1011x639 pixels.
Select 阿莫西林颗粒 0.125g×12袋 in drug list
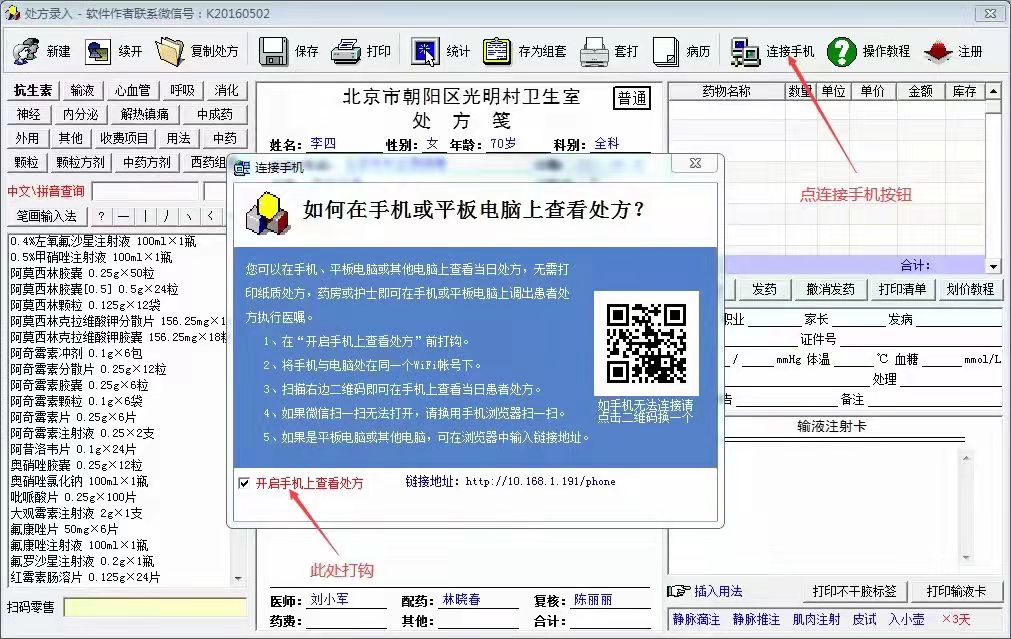coord(85,304)
